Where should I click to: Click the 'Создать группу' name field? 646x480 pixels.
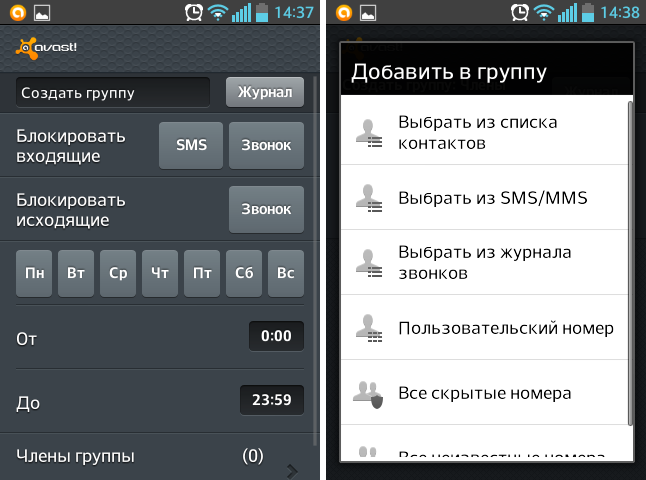pyautogui.click(x=113, y=93)
